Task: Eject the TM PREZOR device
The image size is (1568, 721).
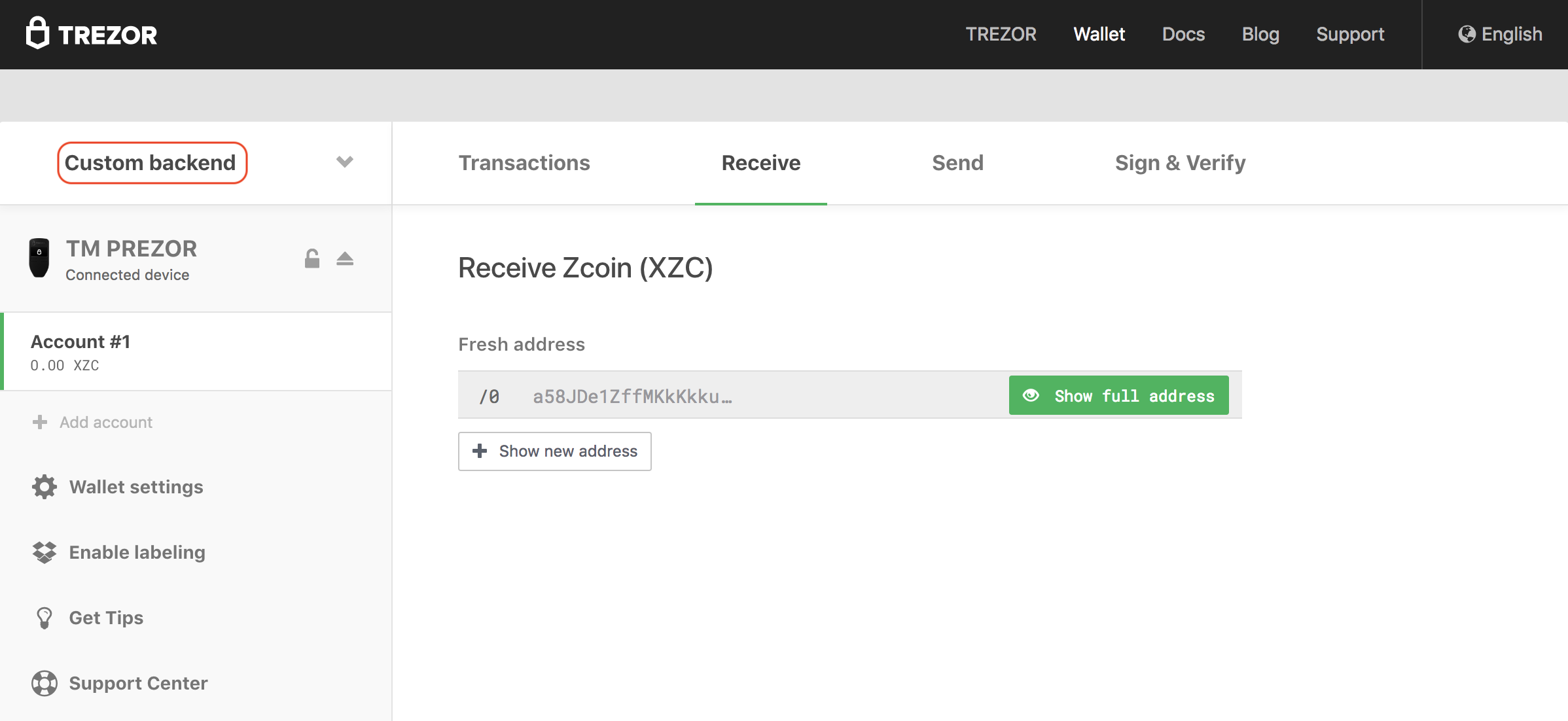Action: (345, 258)
